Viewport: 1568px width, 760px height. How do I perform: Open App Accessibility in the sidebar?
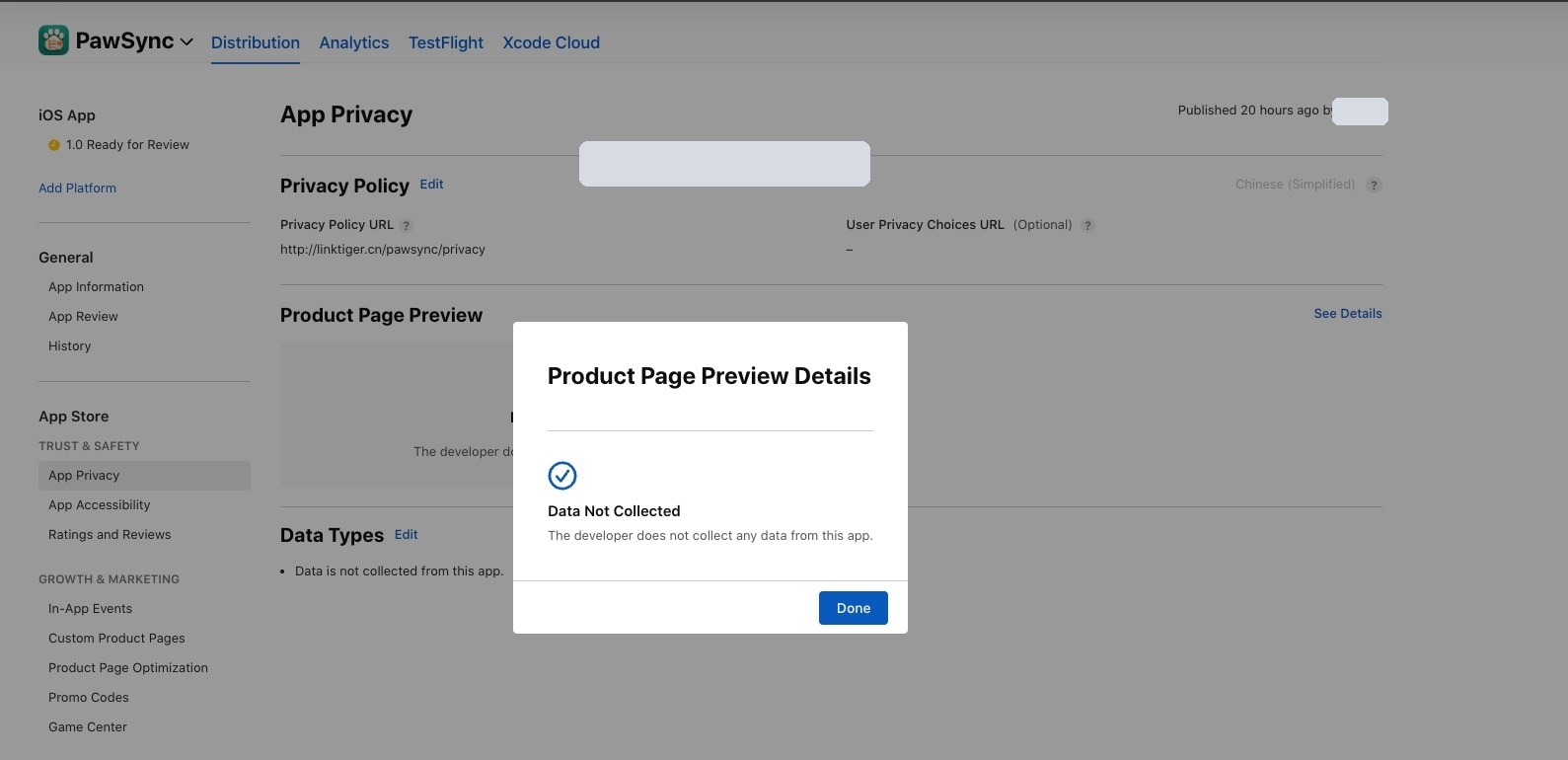99,504
